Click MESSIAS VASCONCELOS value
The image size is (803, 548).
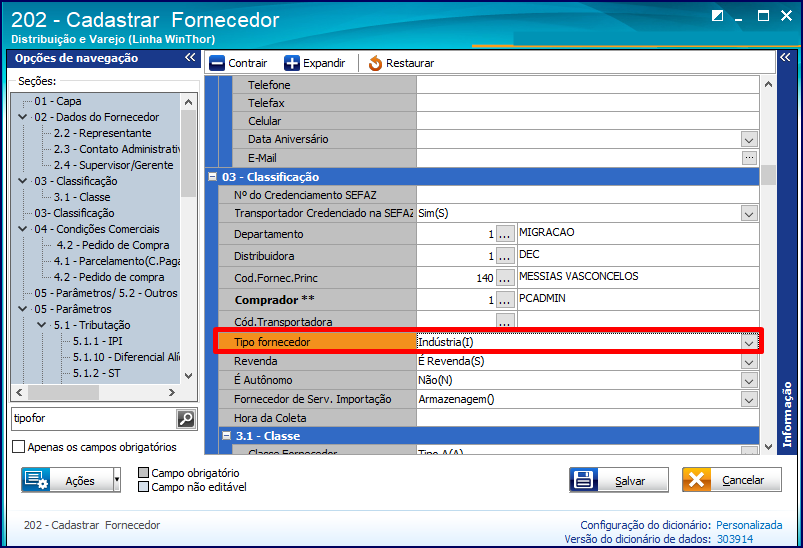tap(579, 277)
